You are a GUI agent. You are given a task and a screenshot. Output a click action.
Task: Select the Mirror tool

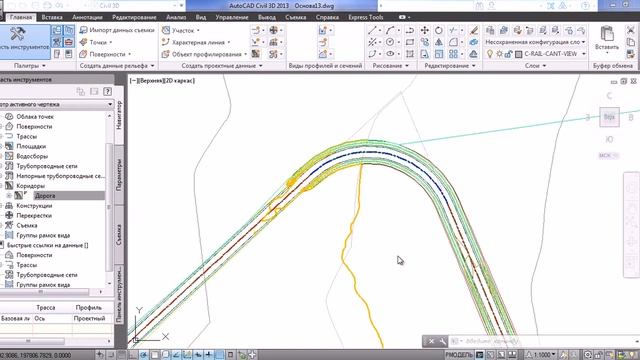438,42
